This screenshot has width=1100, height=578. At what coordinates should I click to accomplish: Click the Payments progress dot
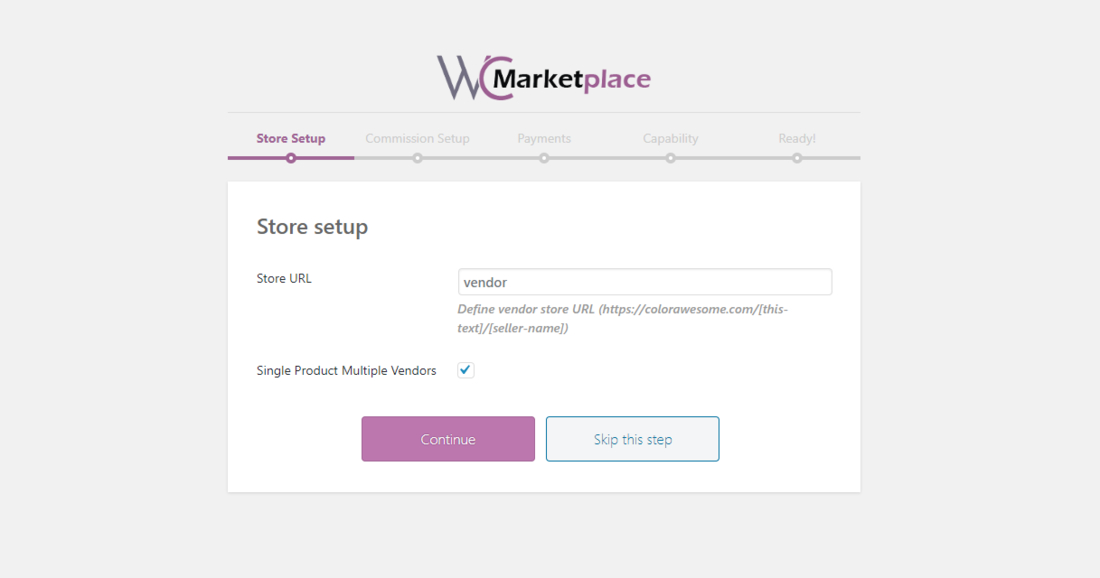pos(544,159)
